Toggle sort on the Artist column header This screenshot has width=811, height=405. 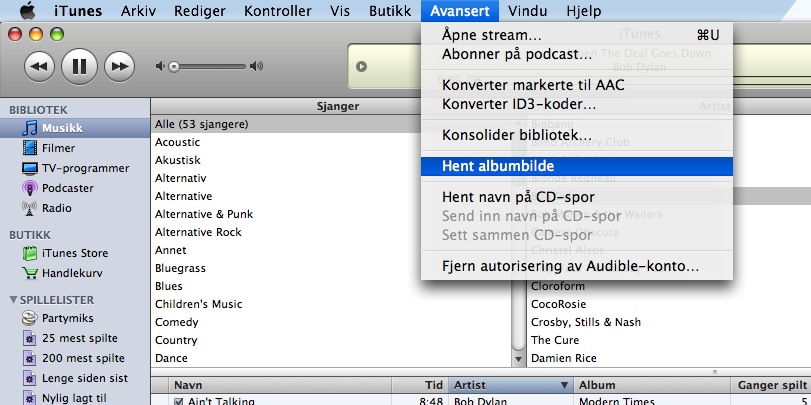(511, 385)
